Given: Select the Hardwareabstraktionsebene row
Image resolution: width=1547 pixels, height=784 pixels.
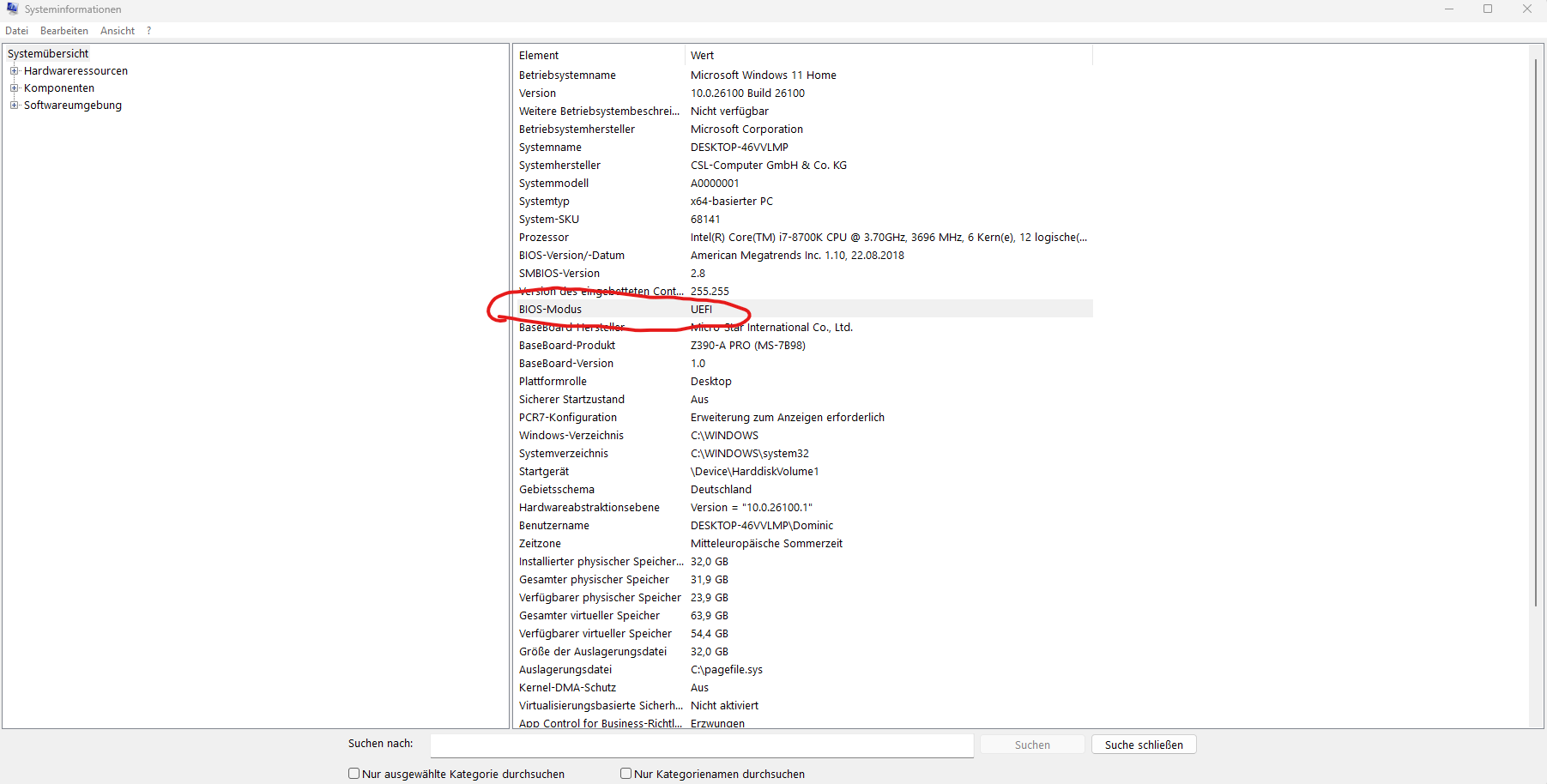Looking at the screenshot, I should 803,508.
